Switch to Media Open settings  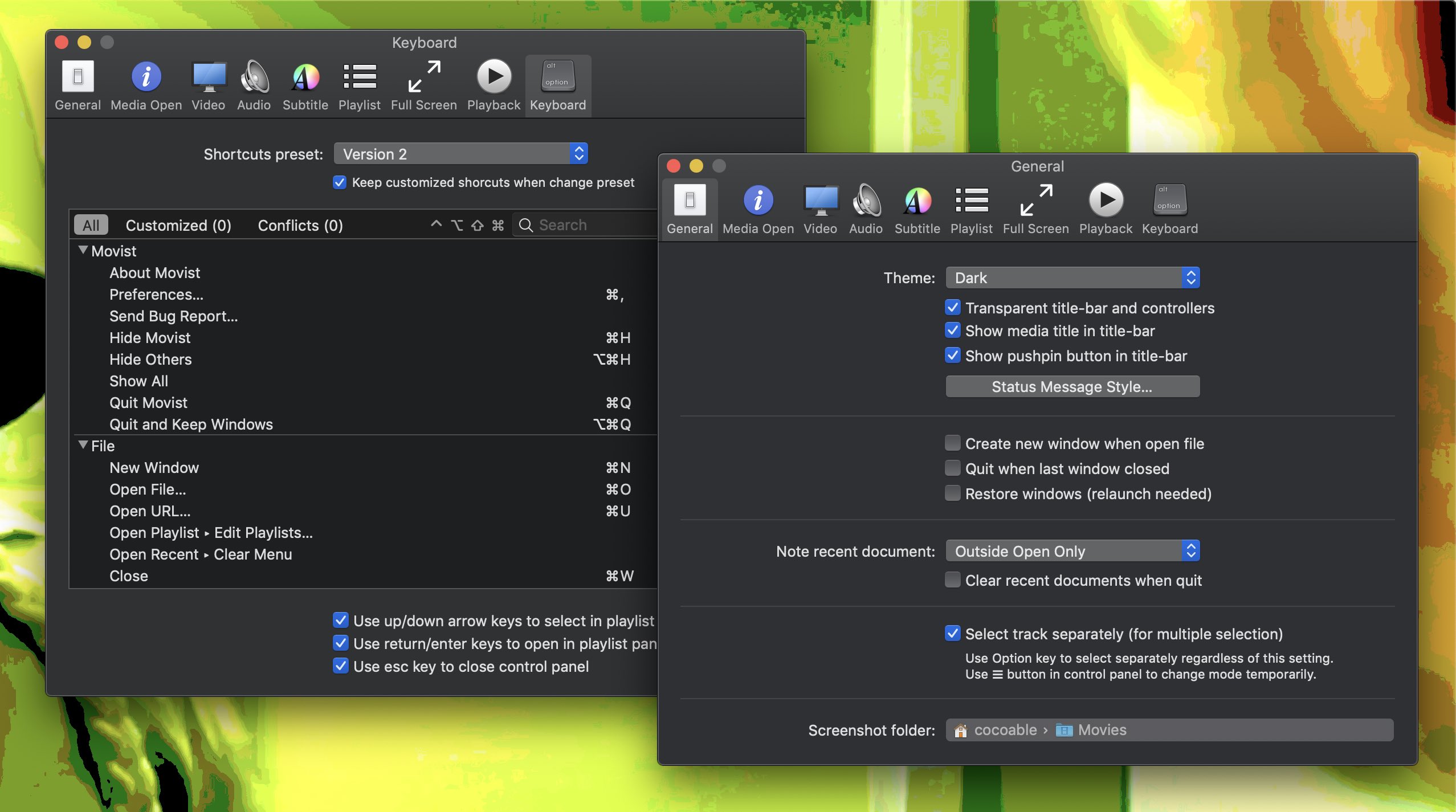coord(758,208)
